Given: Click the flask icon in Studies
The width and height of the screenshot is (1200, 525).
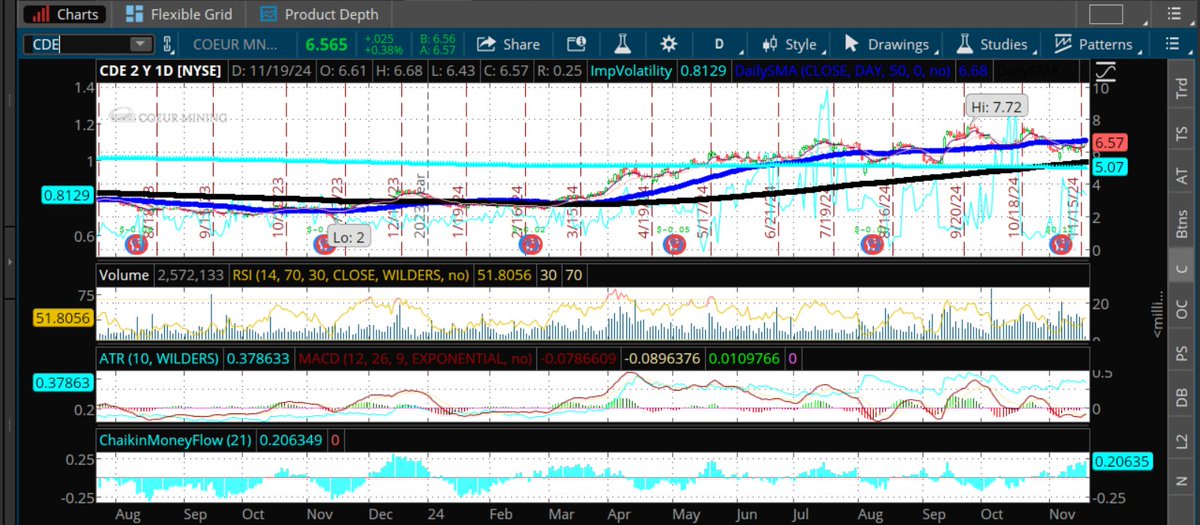Looking at the screenshot, I should 965,44.
